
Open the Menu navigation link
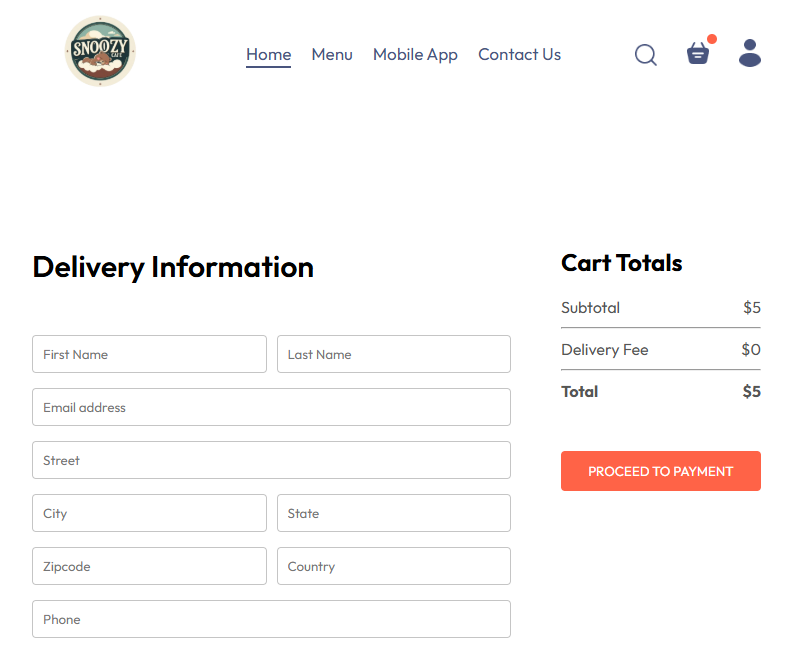tap(332, 55)
